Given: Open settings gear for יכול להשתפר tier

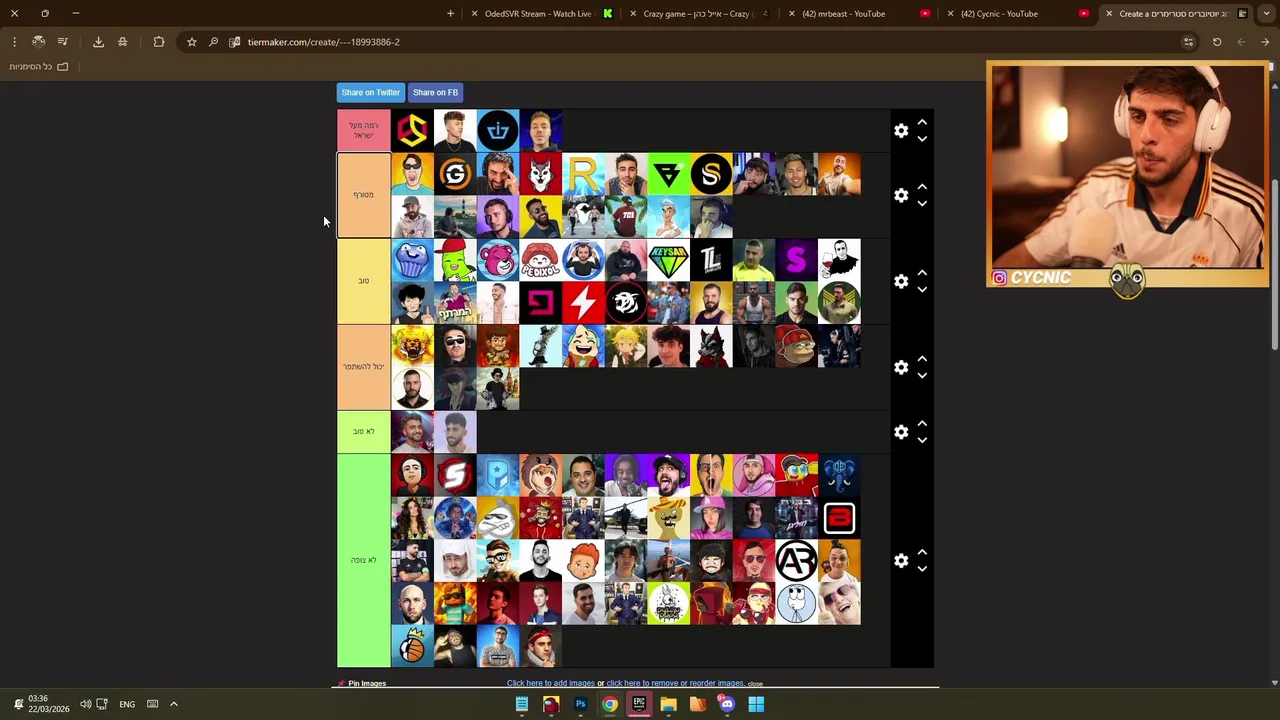Looking at the screenshot, I should click(901, 367).
